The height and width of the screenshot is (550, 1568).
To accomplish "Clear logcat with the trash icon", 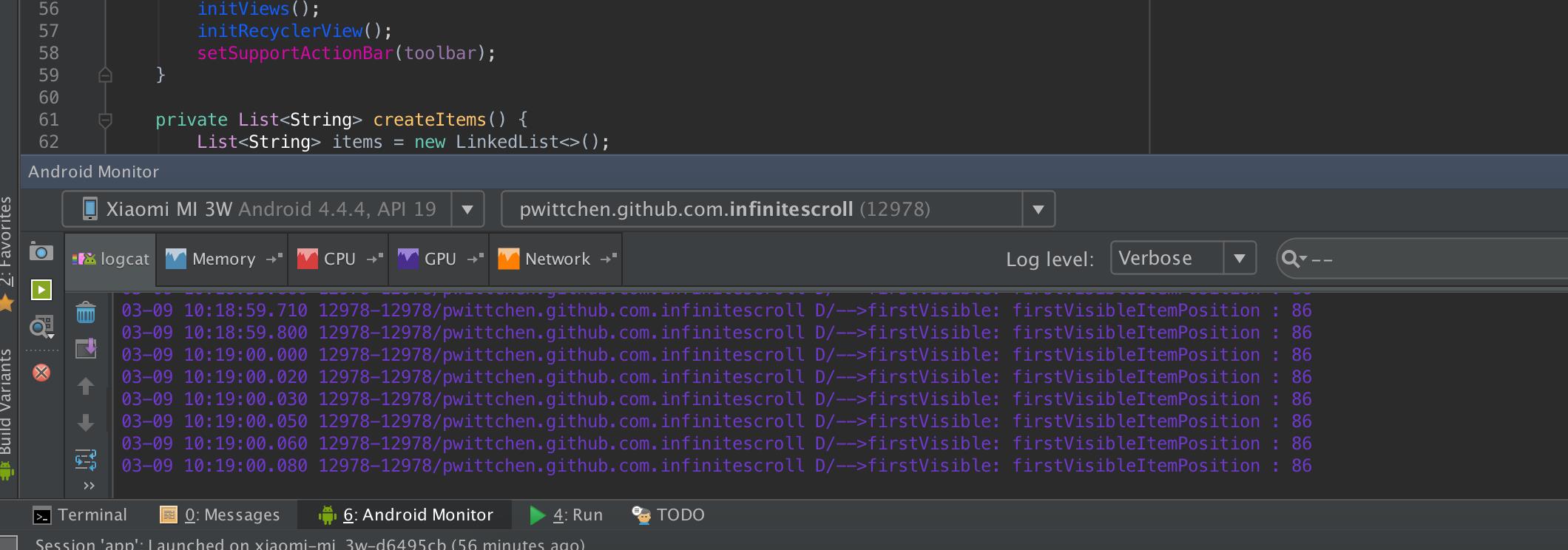I will point(86,313).
